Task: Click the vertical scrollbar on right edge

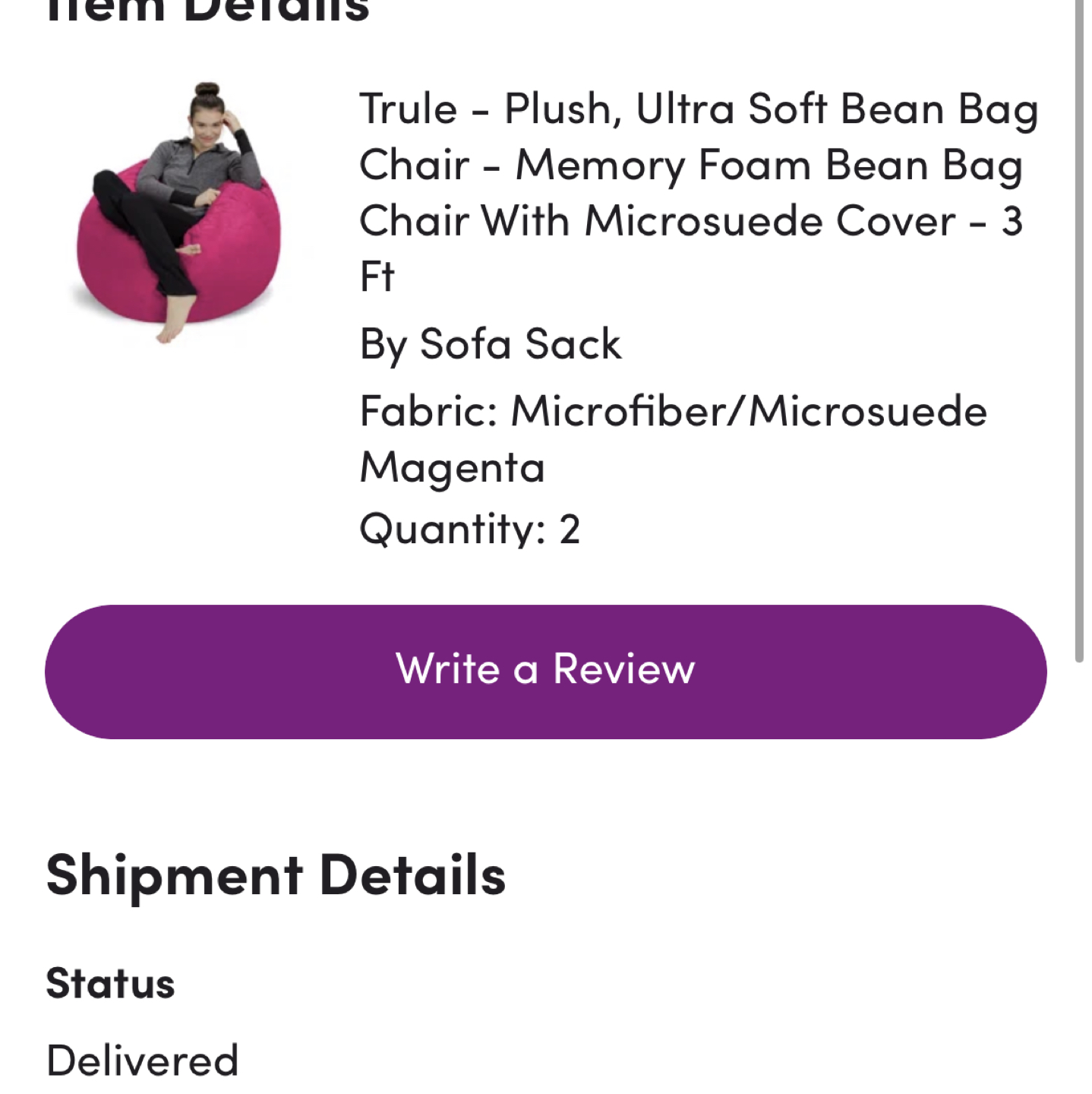Action: point(1079,330)
